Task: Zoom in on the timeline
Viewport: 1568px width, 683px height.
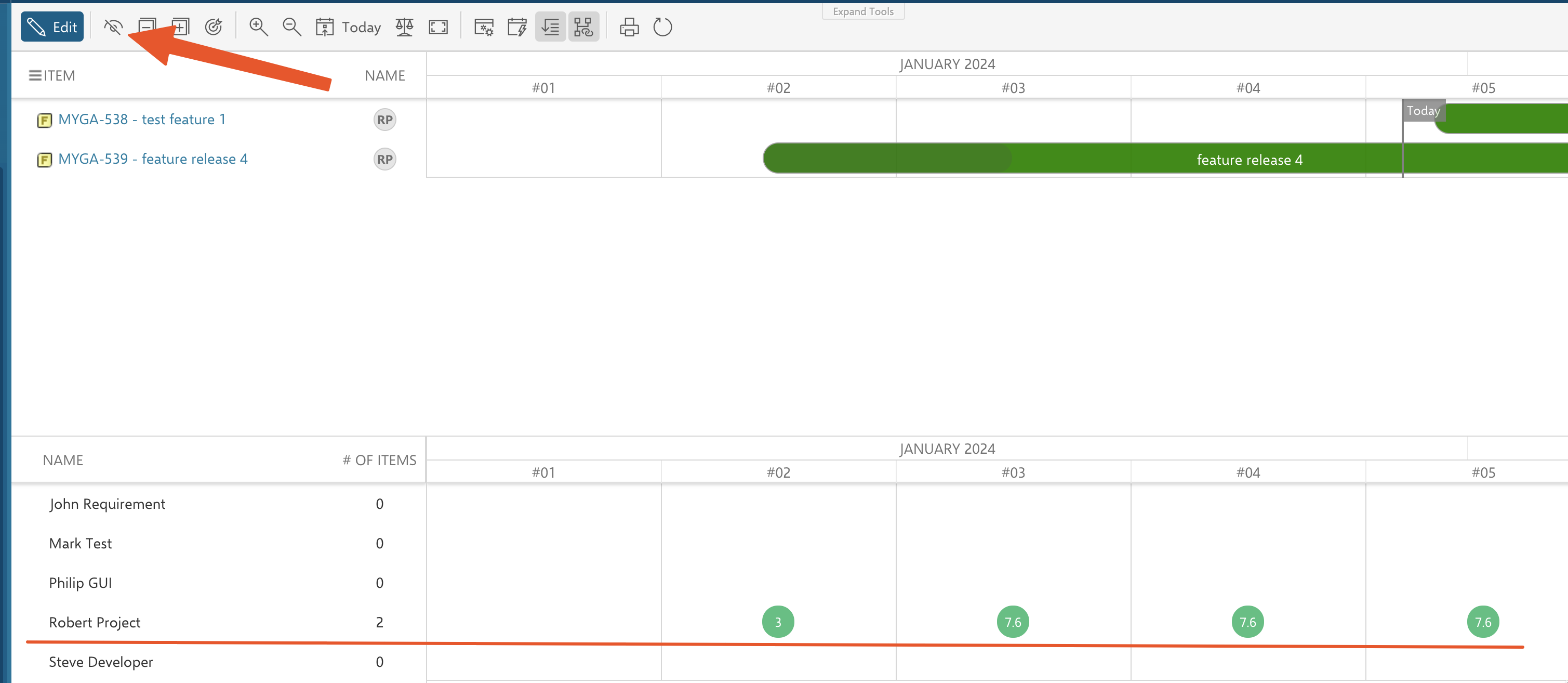Action: tap(259, 27)
